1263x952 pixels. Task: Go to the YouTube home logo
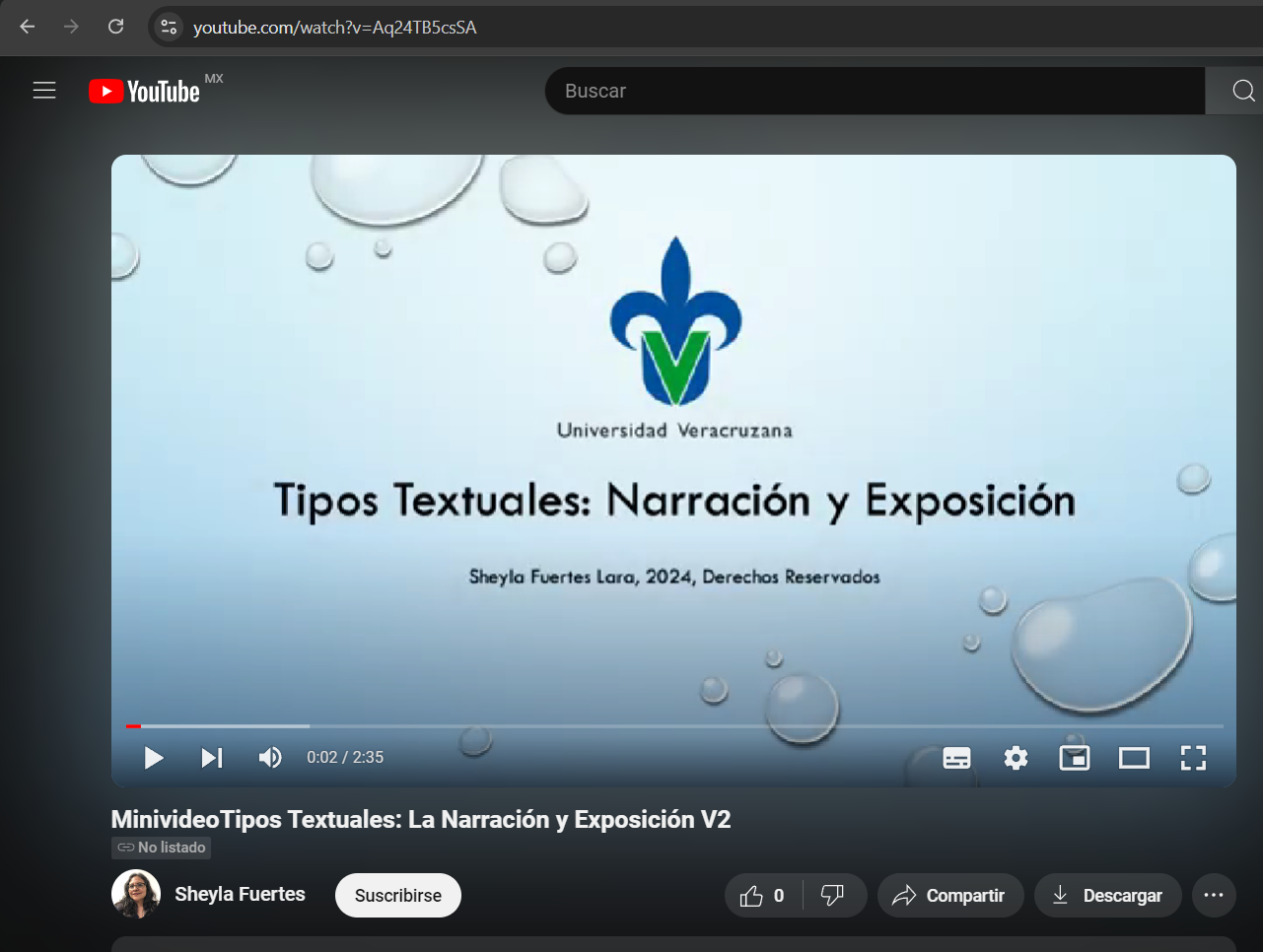(145, 91)
